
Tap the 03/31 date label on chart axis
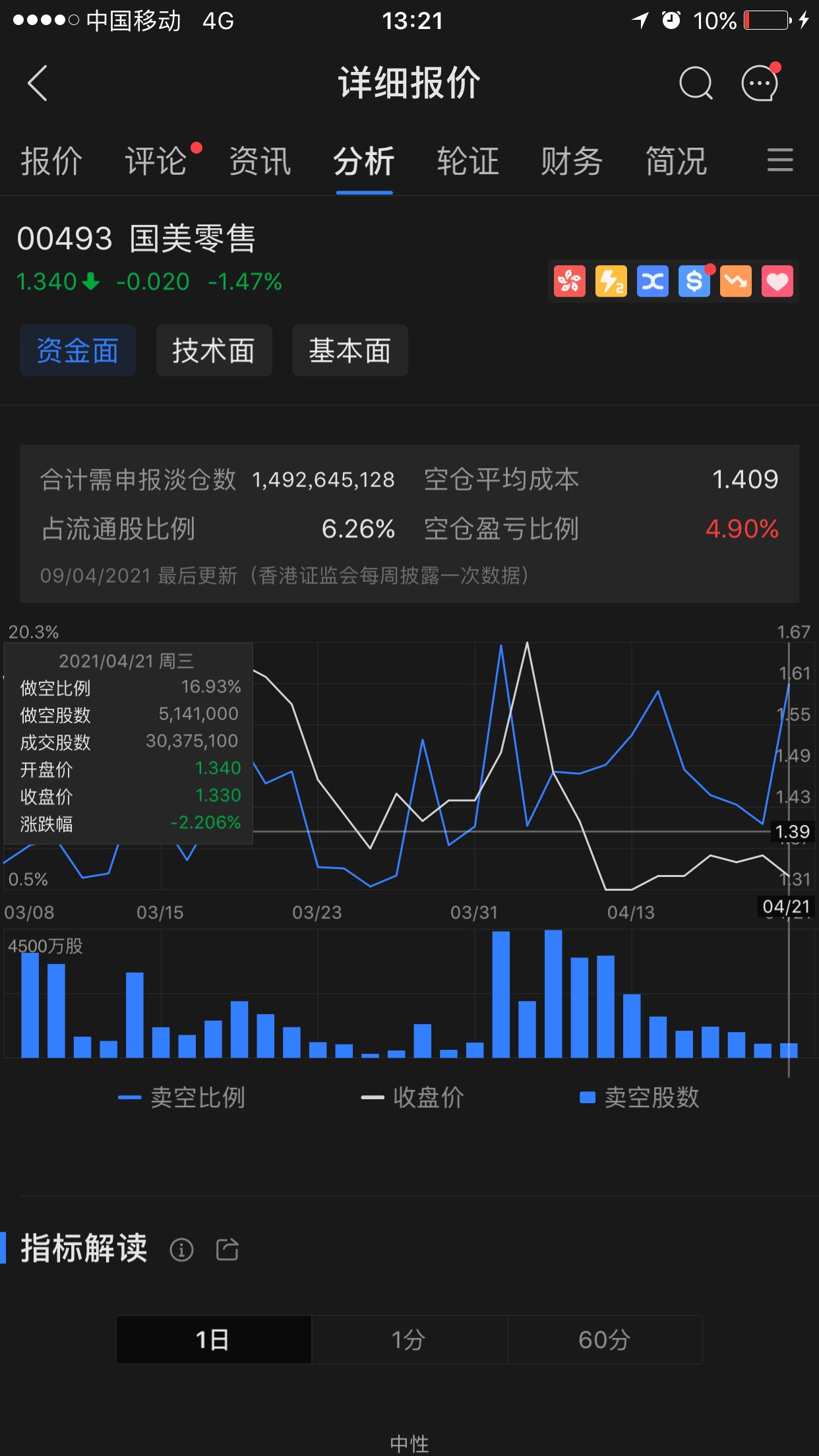pyautogui.click(x=474, y=913)
